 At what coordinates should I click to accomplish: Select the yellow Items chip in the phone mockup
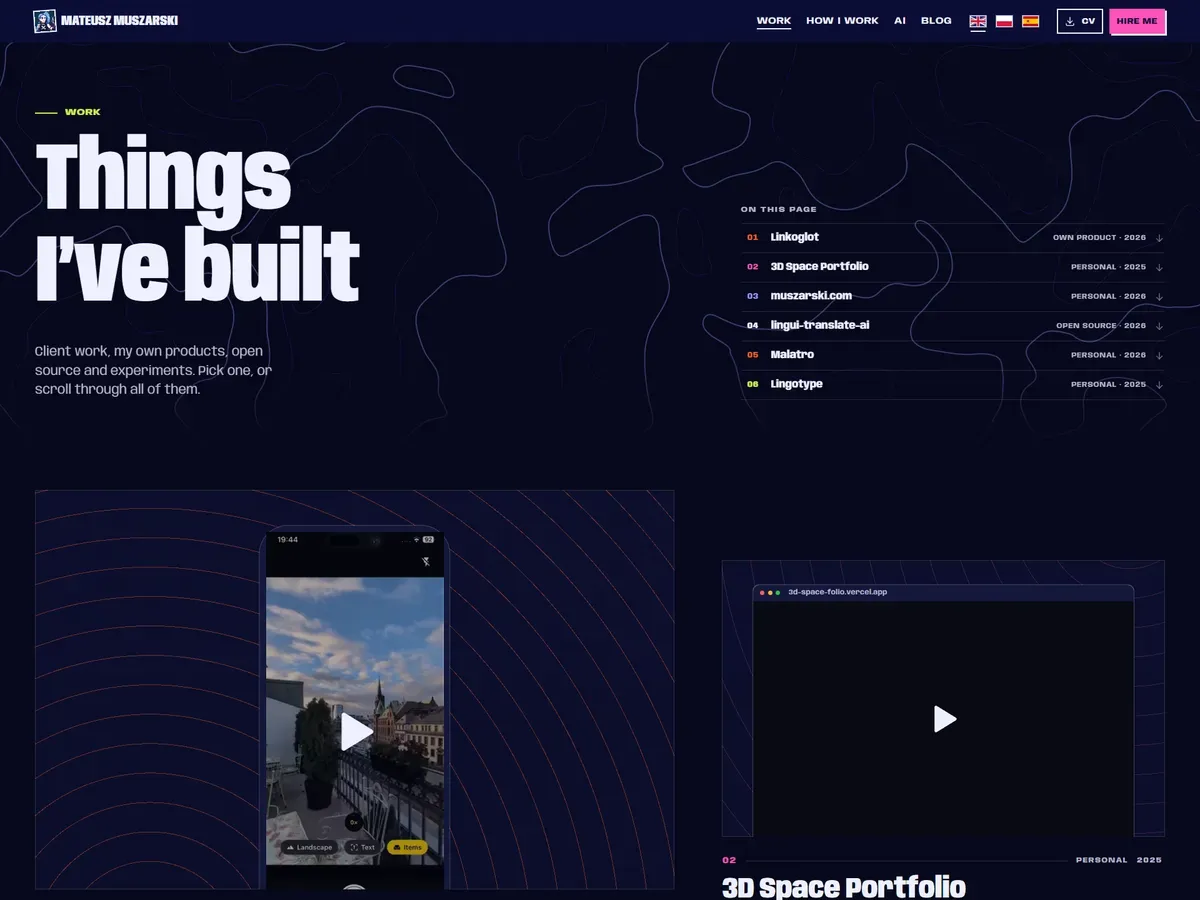(x=407, y=847)
